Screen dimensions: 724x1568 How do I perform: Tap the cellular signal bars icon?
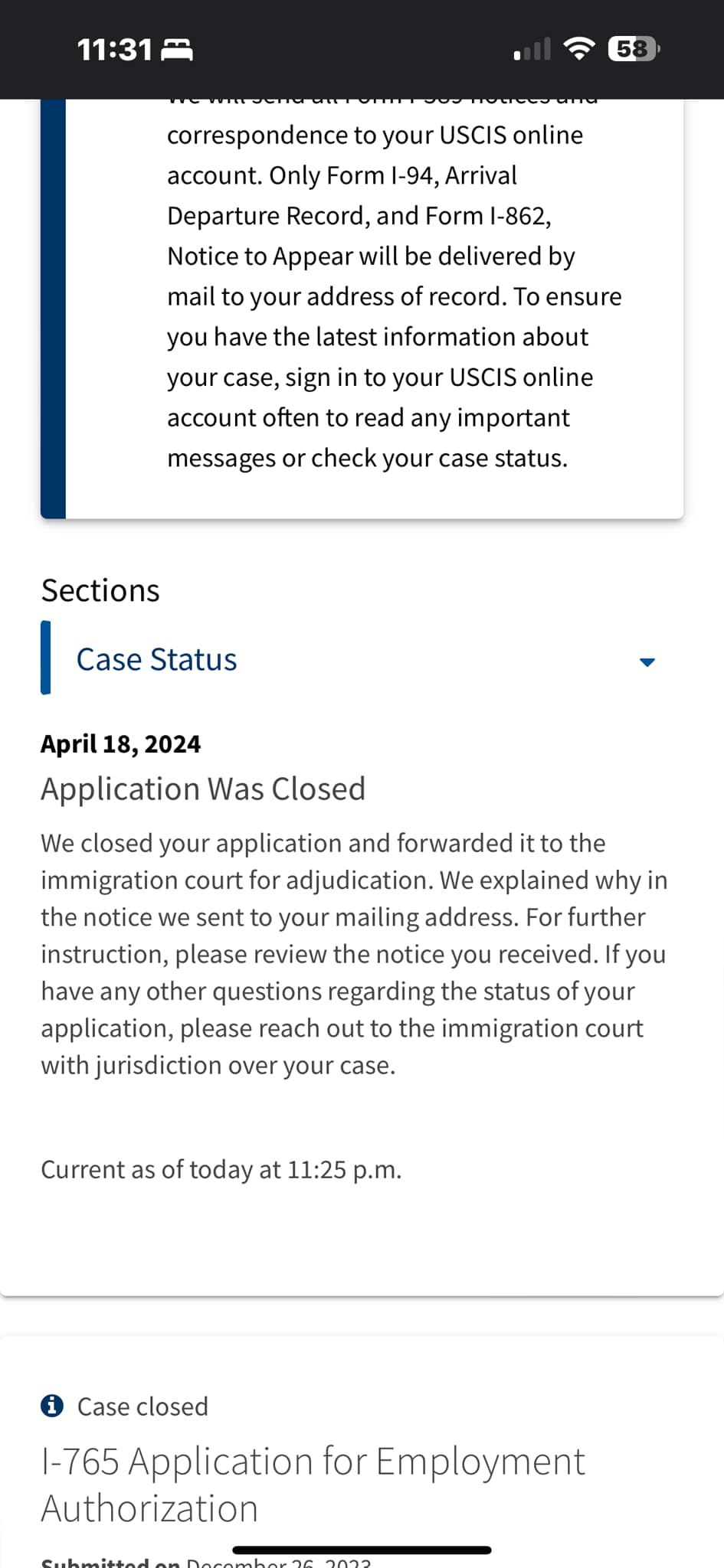[x=532, y=50]
